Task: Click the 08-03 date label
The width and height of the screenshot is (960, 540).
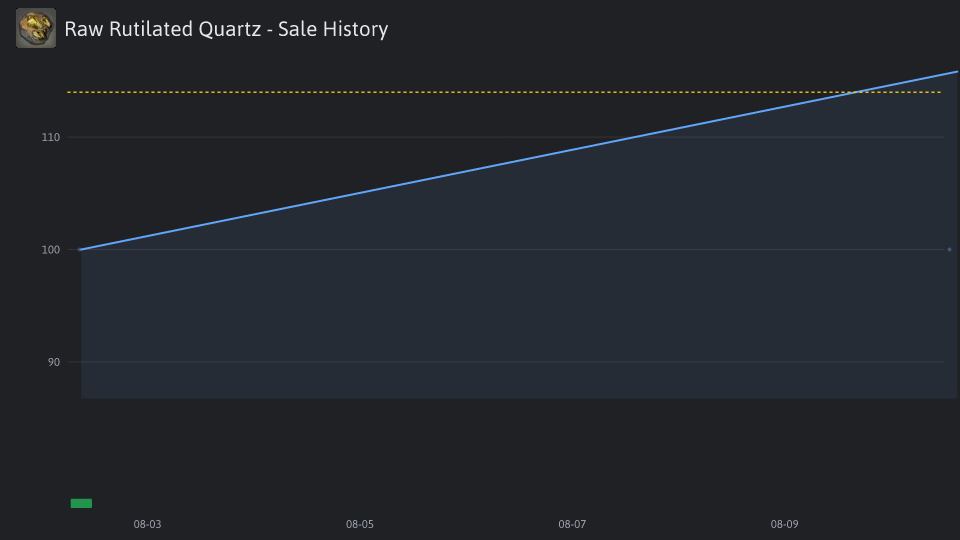Action: point(148,524)
